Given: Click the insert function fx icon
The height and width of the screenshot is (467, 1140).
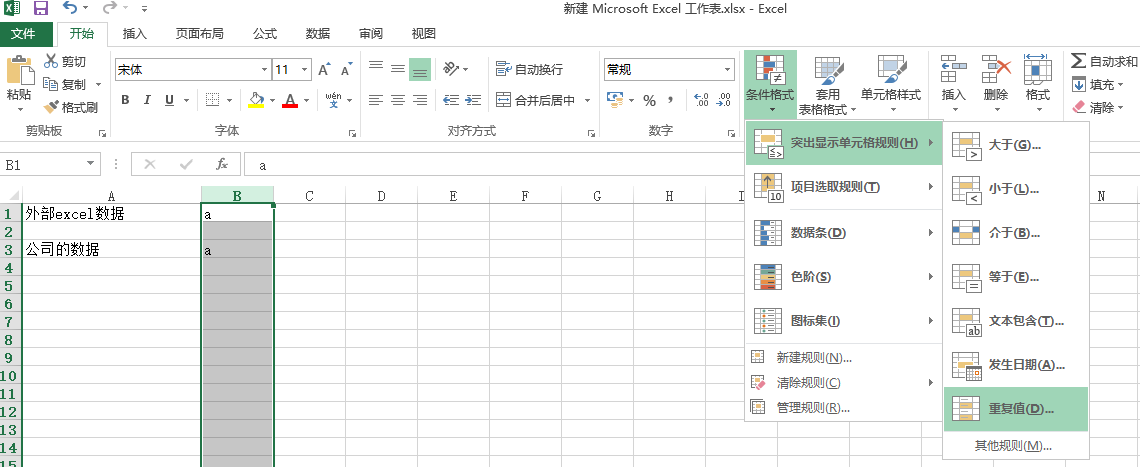Looking at the screenshot, I should [x=222, y=164].
